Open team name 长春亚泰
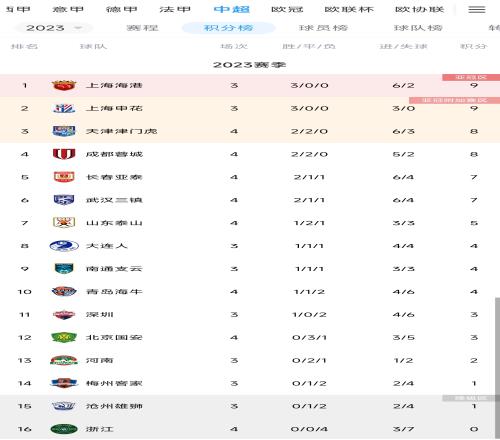The width and height of the screenshot is (500, 440). [x=114, y=177]
